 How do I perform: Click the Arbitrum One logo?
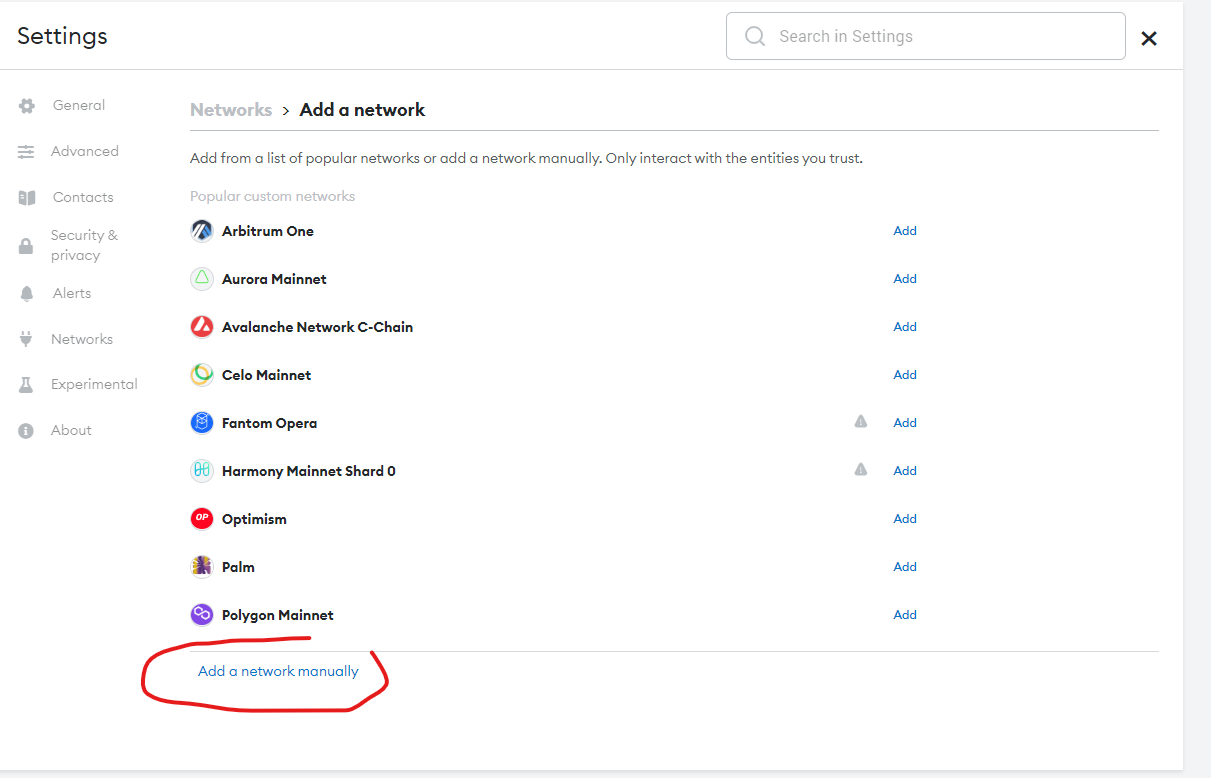point(202,231)
